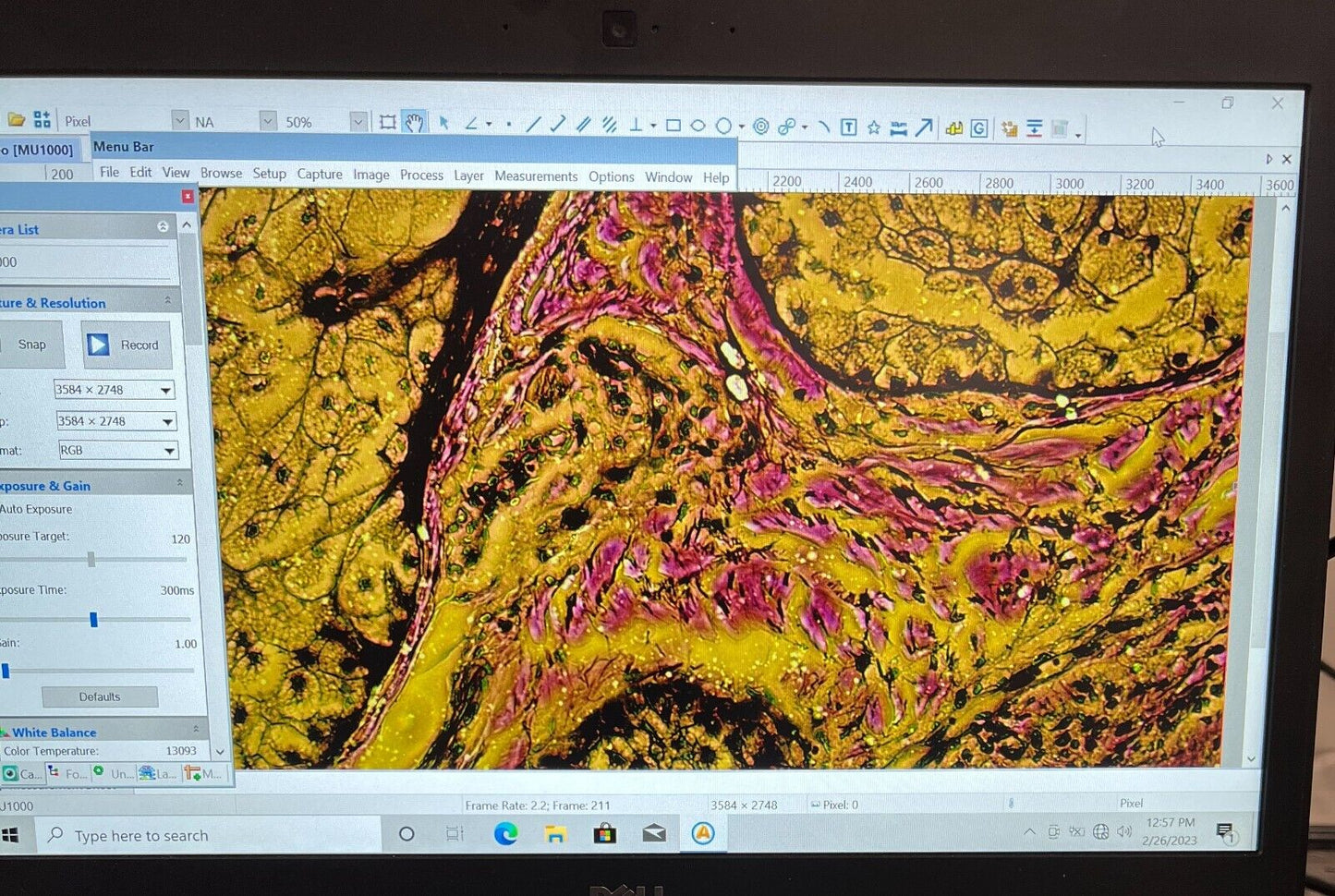This screenshot has height=896, width=1335.
Task: Open the RGB format dropdown
Action: point(169,451)
